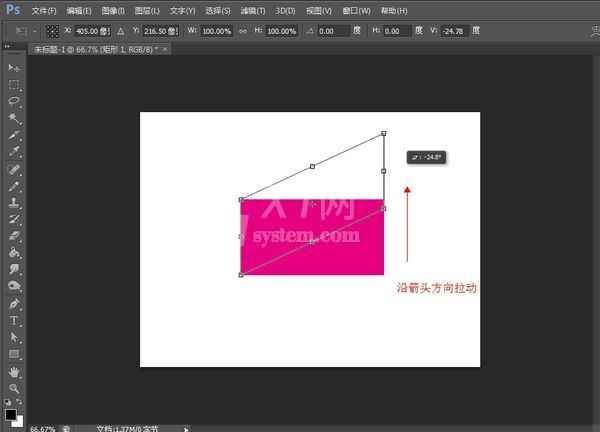The image size is (600, 432).
Task: Click the transform tool preset icon
Action: tap(21, 31)
